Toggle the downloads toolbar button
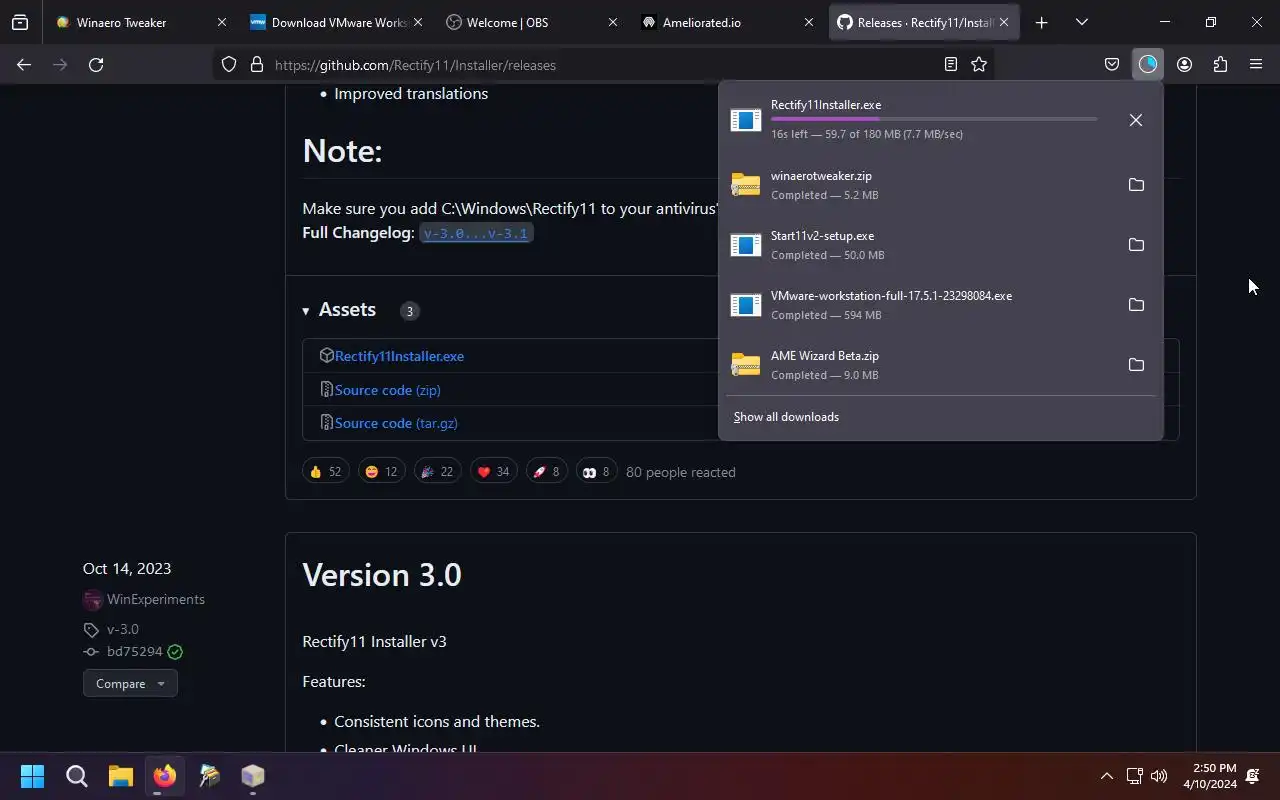 1147,65
